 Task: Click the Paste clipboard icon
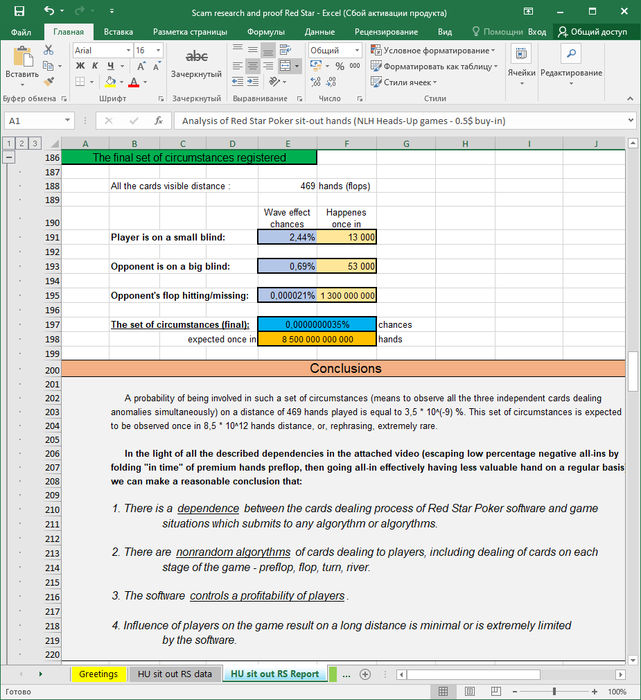(x=23, y=57)
